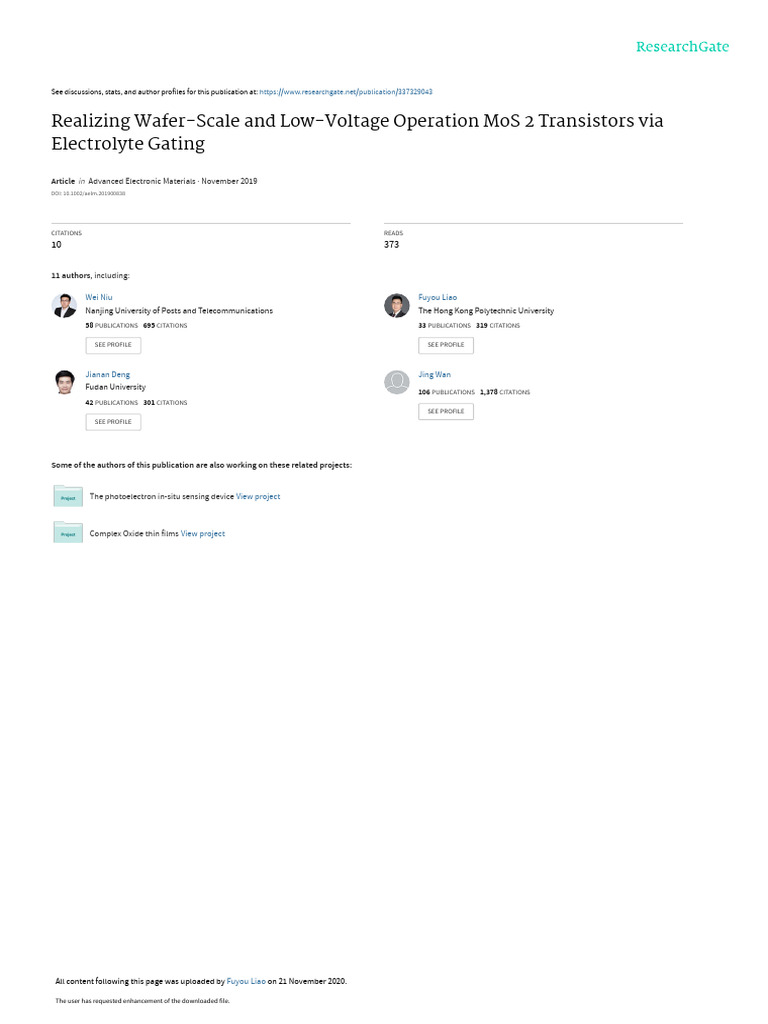Click the ResearchGate logo

coord(683,47)
